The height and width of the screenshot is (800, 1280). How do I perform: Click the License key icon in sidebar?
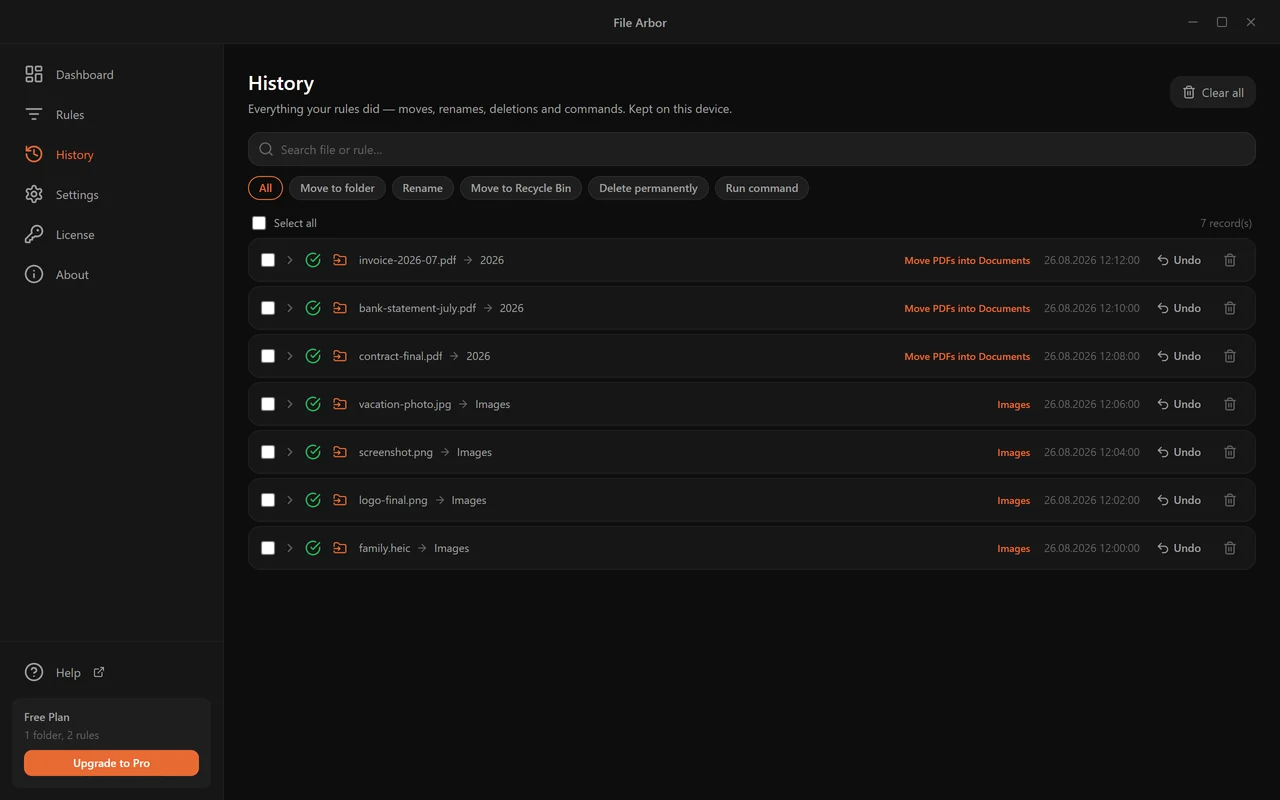(34, 234)
